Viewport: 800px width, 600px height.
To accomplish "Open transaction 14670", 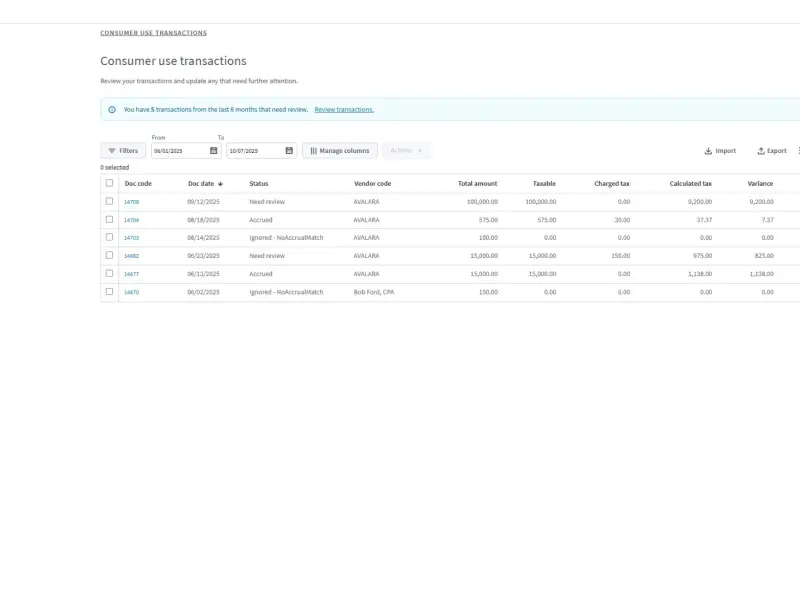I will tap(132, 292).
